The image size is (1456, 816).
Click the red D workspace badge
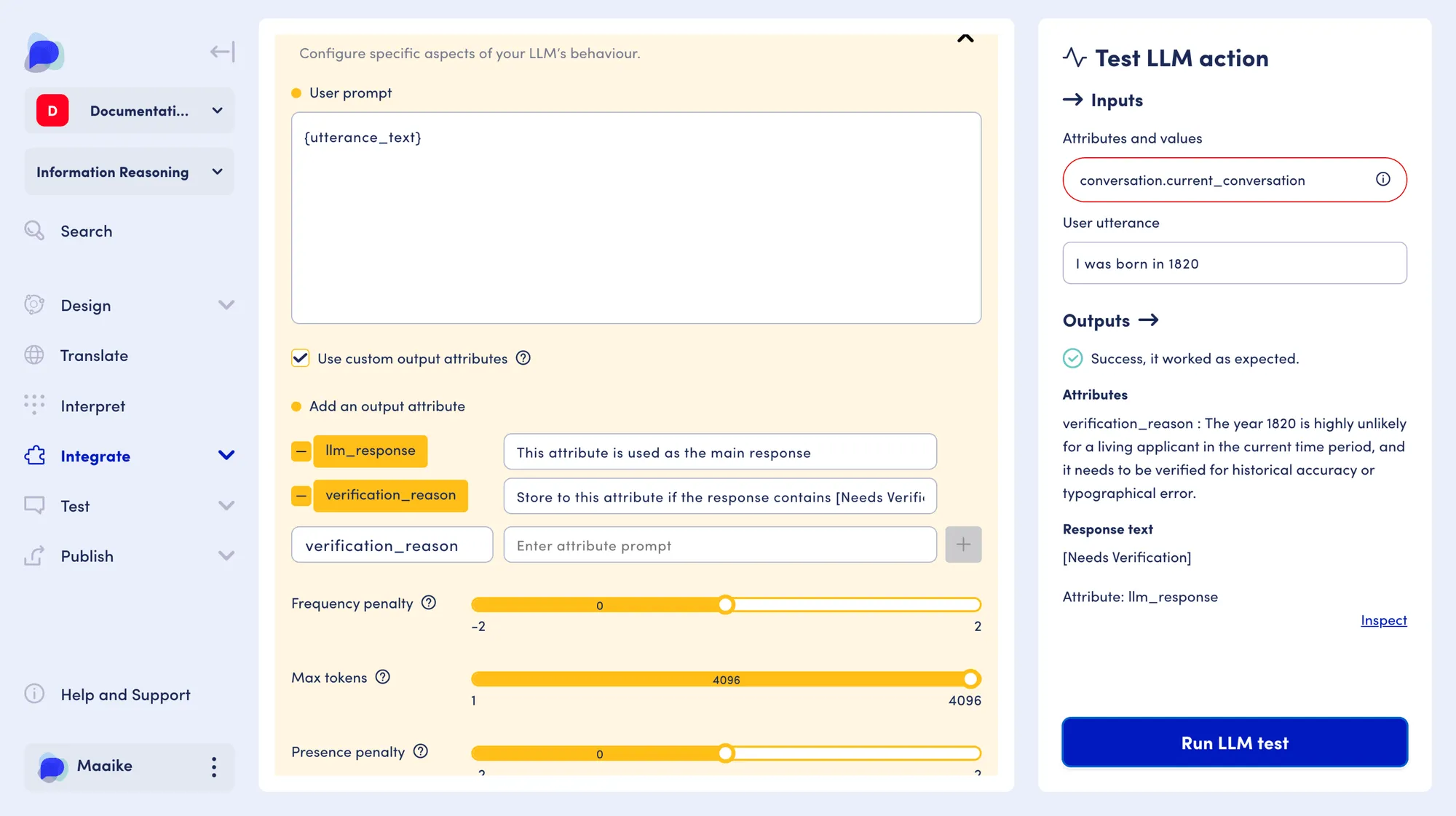click(x=52, y=111)
